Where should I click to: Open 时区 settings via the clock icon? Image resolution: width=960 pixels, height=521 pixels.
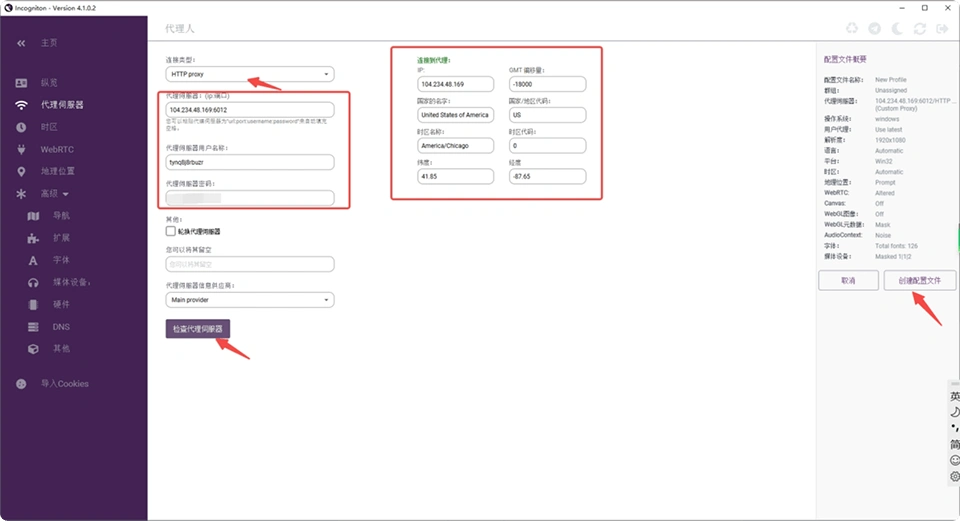coord(21,127)
